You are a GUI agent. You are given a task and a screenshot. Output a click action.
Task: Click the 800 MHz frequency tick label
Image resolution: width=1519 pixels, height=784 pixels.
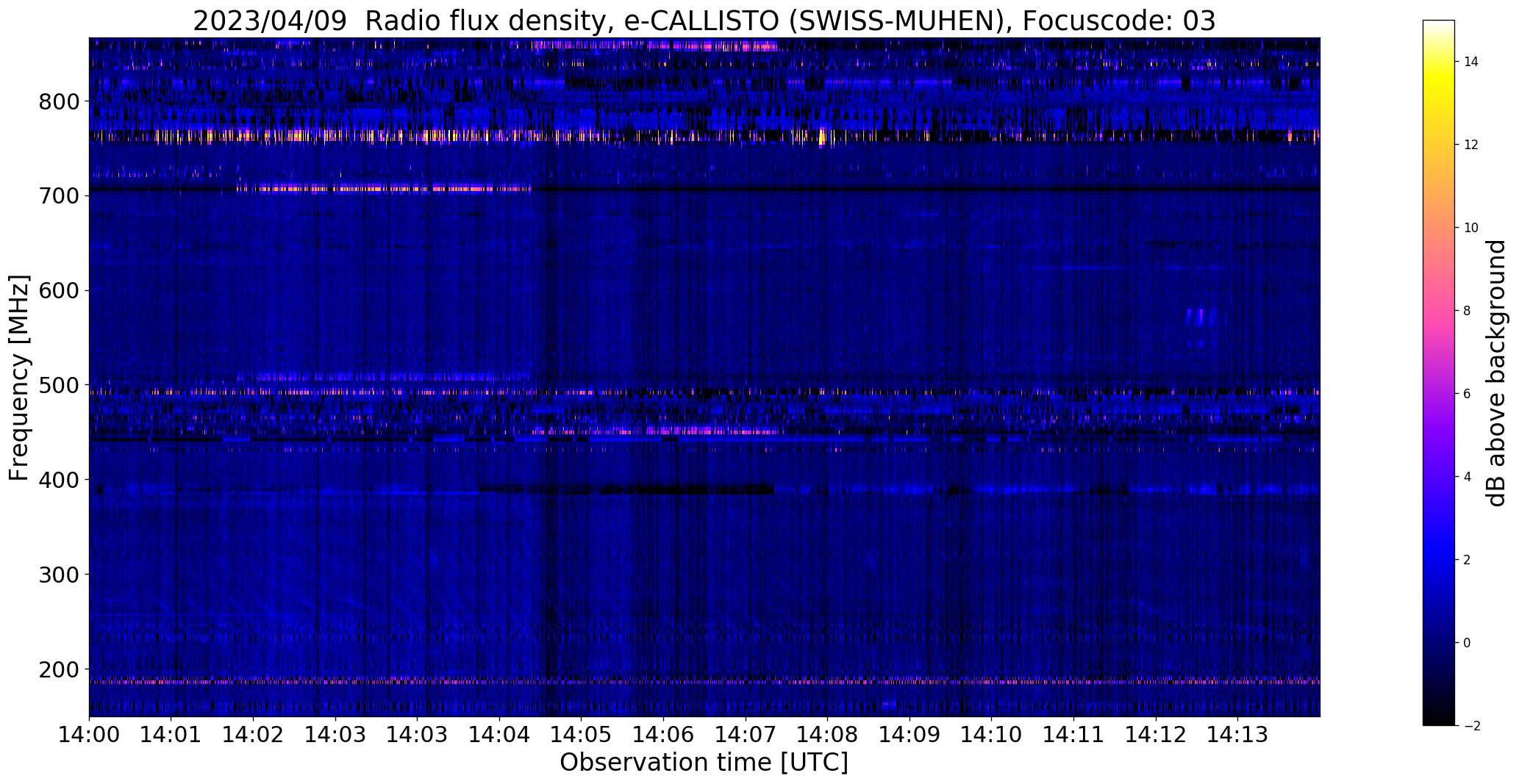coord(59,101)
